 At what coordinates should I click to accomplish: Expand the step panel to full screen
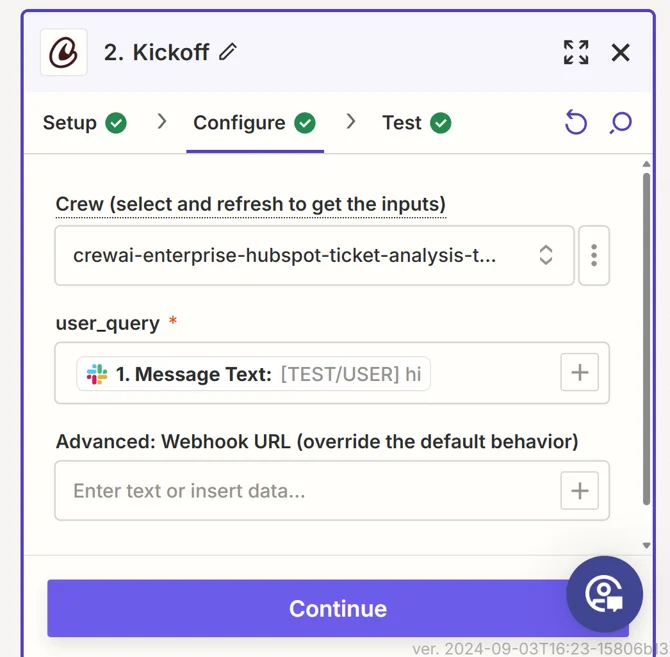(x=576, y=52)
